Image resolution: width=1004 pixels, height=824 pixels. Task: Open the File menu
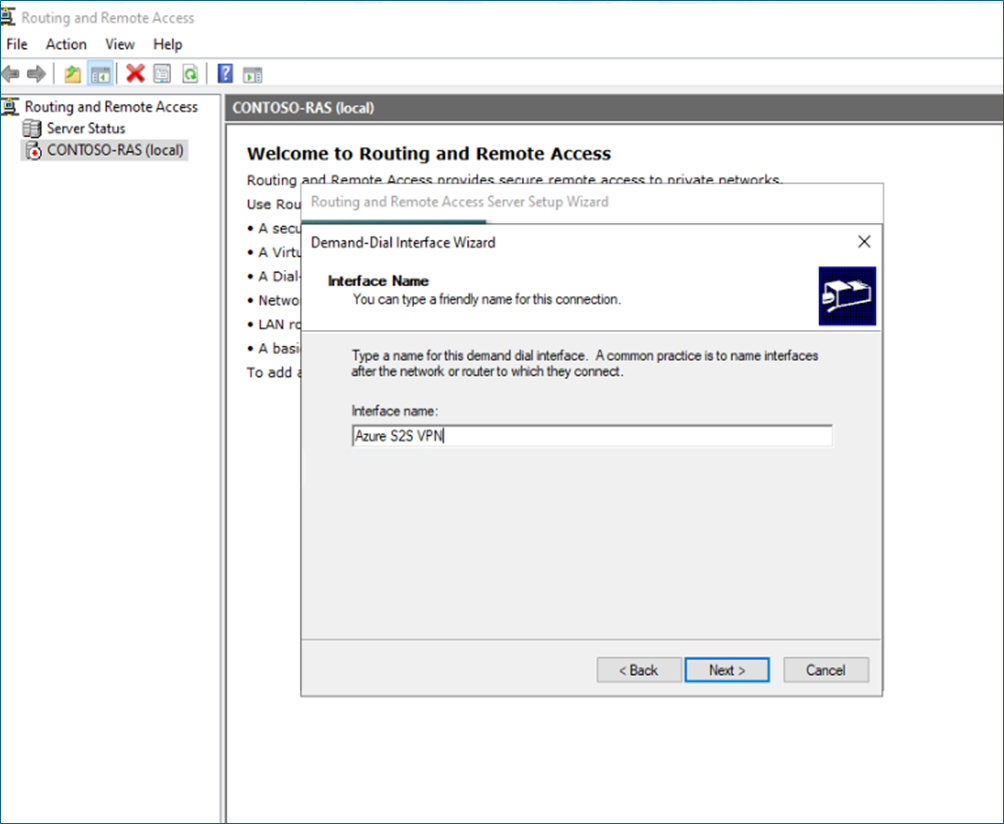(17, 44)
